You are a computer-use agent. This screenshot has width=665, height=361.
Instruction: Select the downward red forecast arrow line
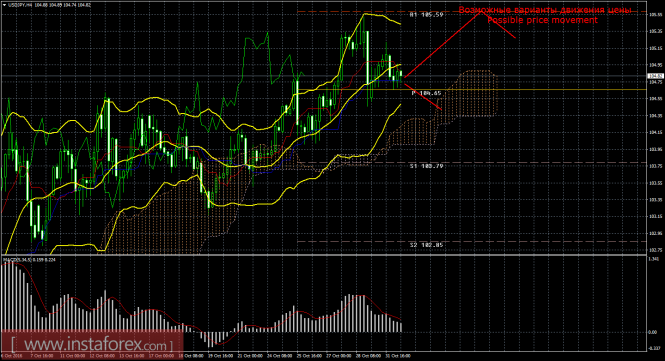423,97
